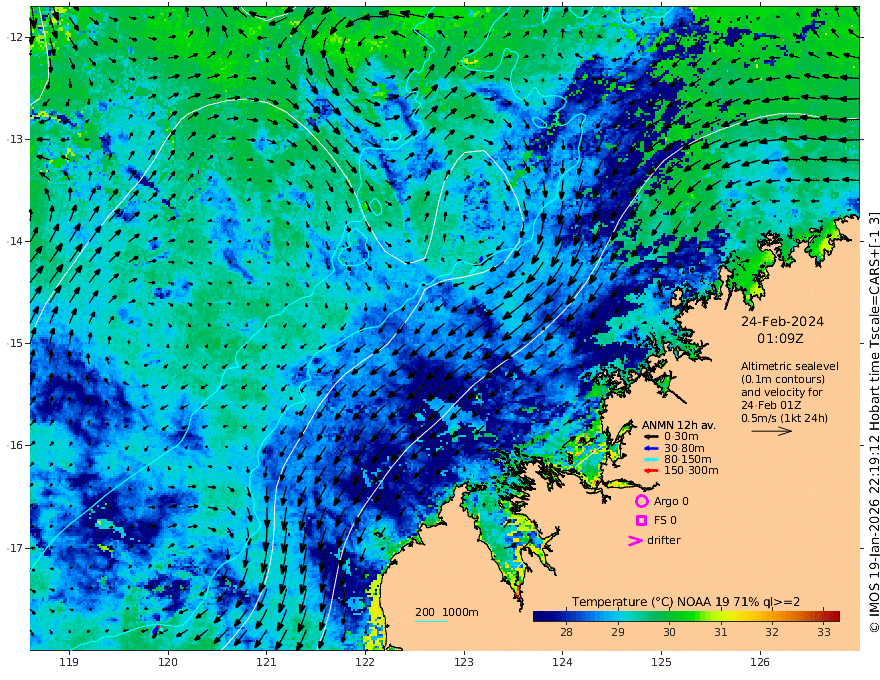Click the '80-150m' depth label
Image resolution: width=880 pixels, height=680 pixels.
[688, 459]
